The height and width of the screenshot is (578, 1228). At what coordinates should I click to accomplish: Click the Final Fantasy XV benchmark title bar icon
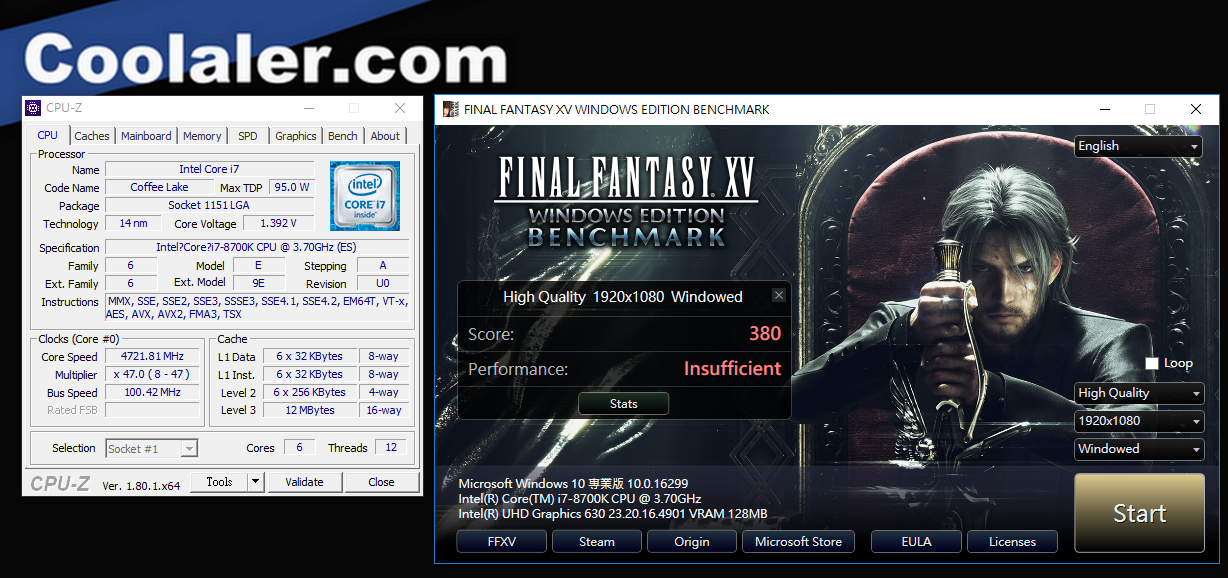coord(450,109)
